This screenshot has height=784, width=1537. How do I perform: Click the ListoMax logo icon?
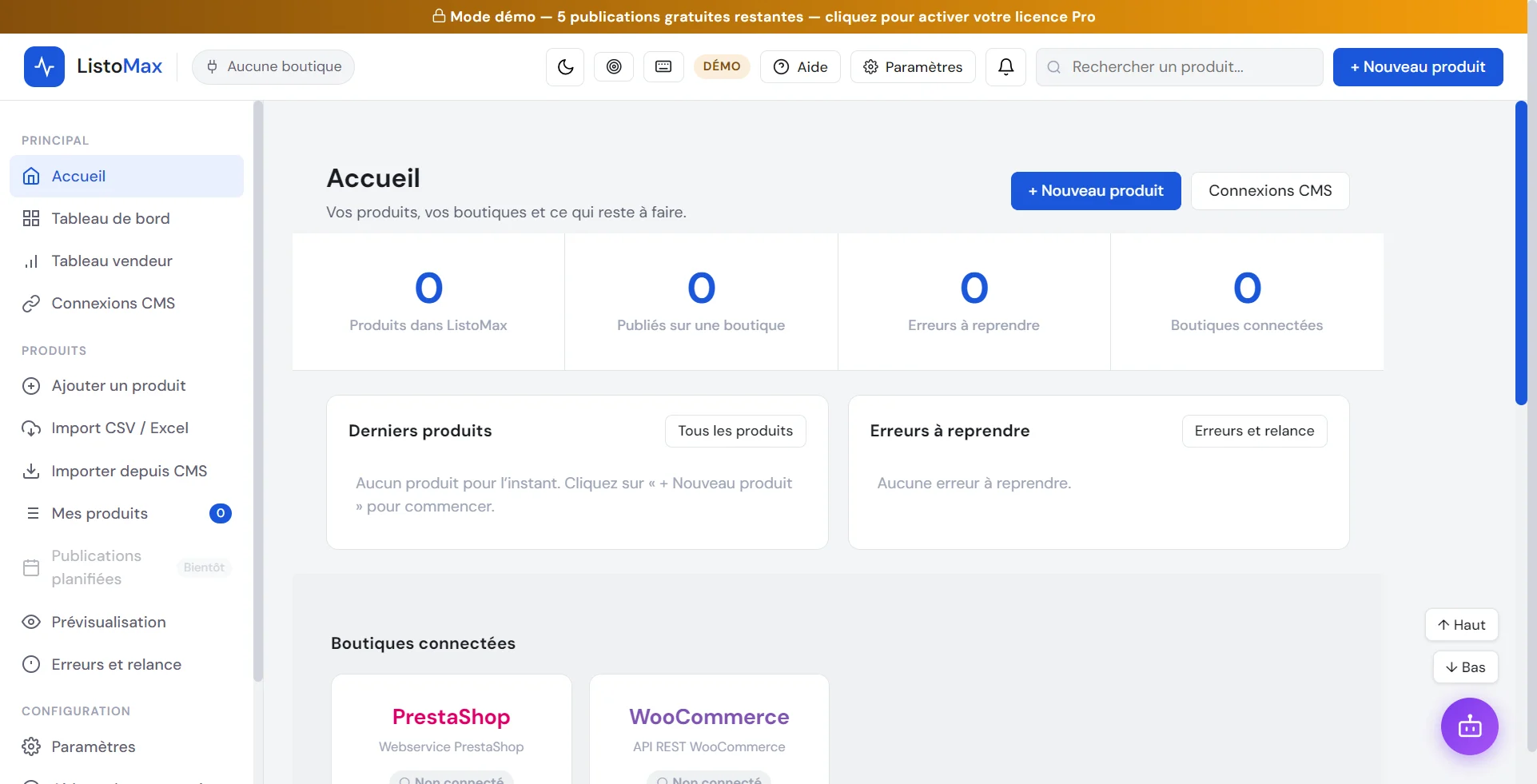(x=44, y=66)
